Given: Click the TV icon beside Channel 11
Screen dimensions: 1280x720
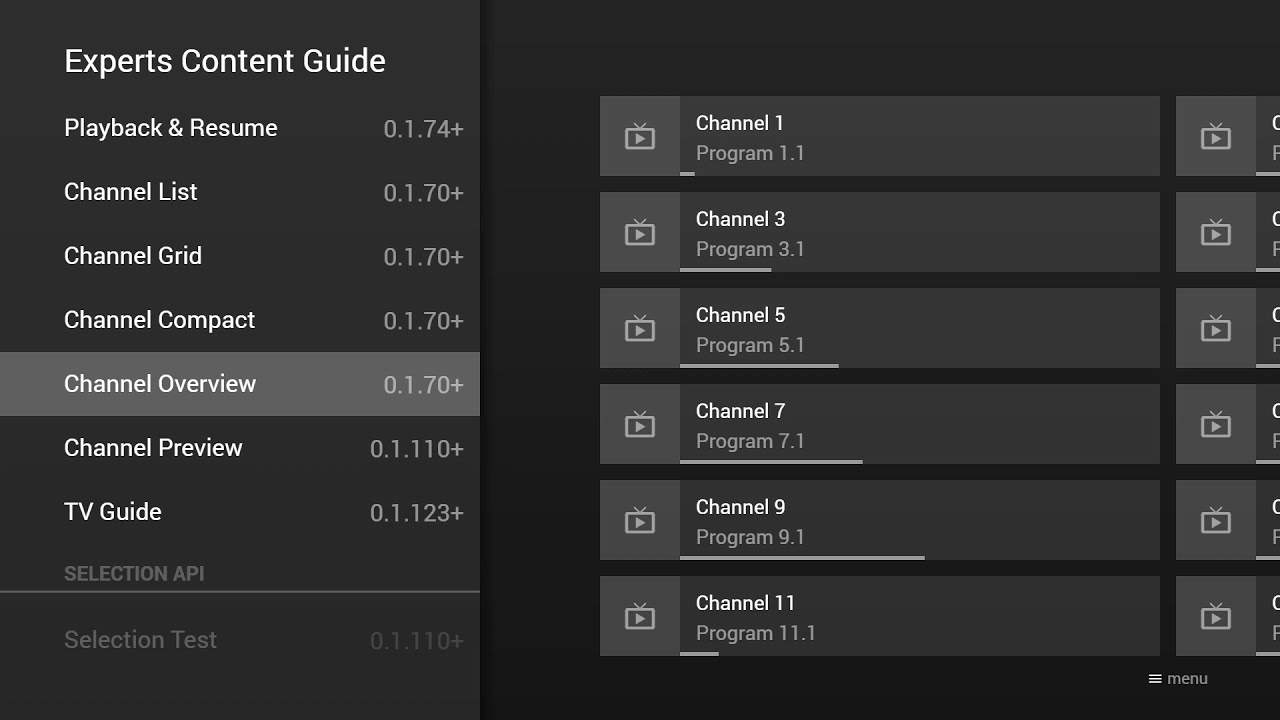Looking at the screenshot, I should (x=640, y=616).
